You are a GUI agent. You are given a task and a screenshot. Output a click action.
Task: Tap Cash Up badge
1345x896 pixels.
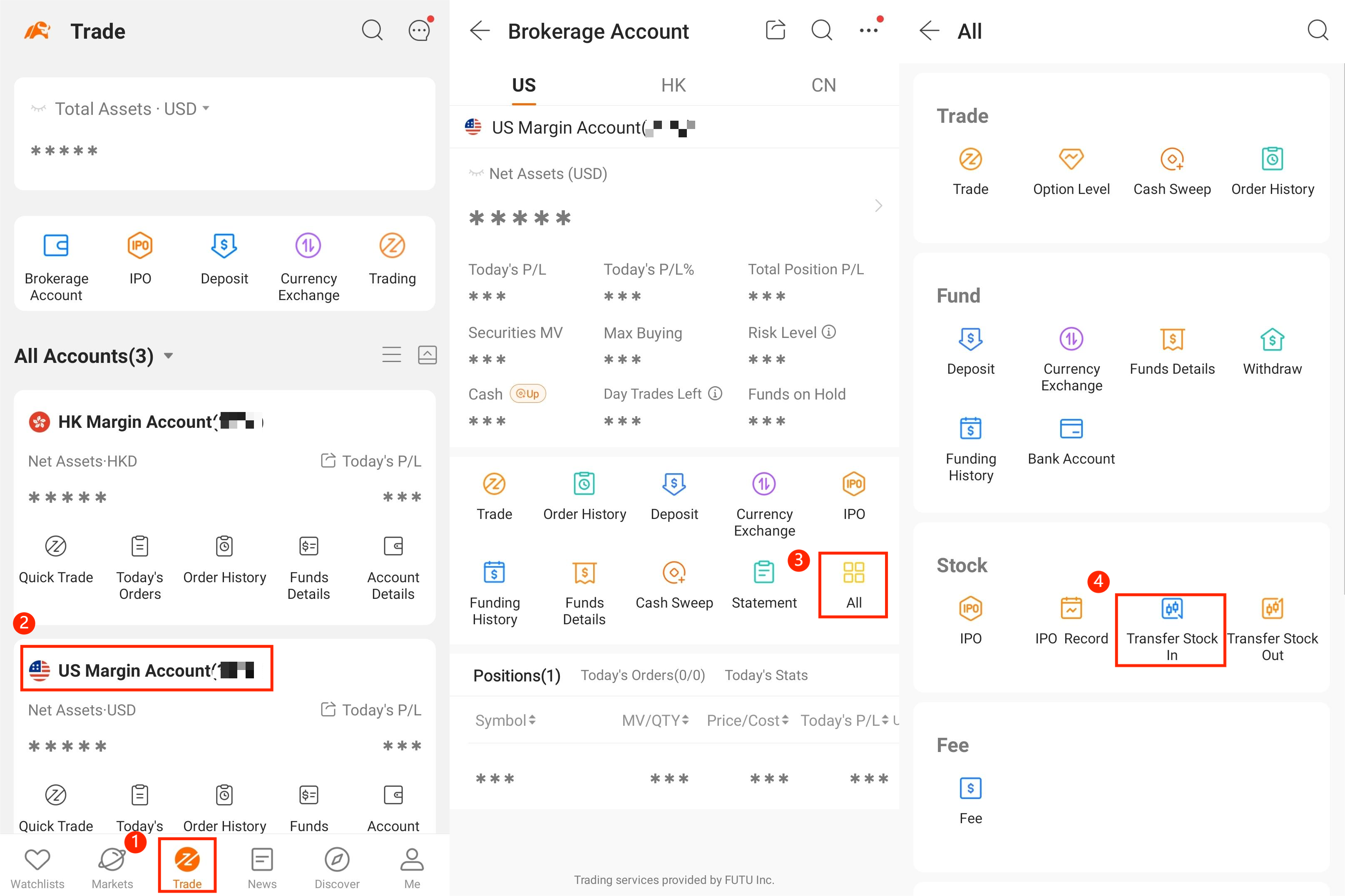click(527, 394)
